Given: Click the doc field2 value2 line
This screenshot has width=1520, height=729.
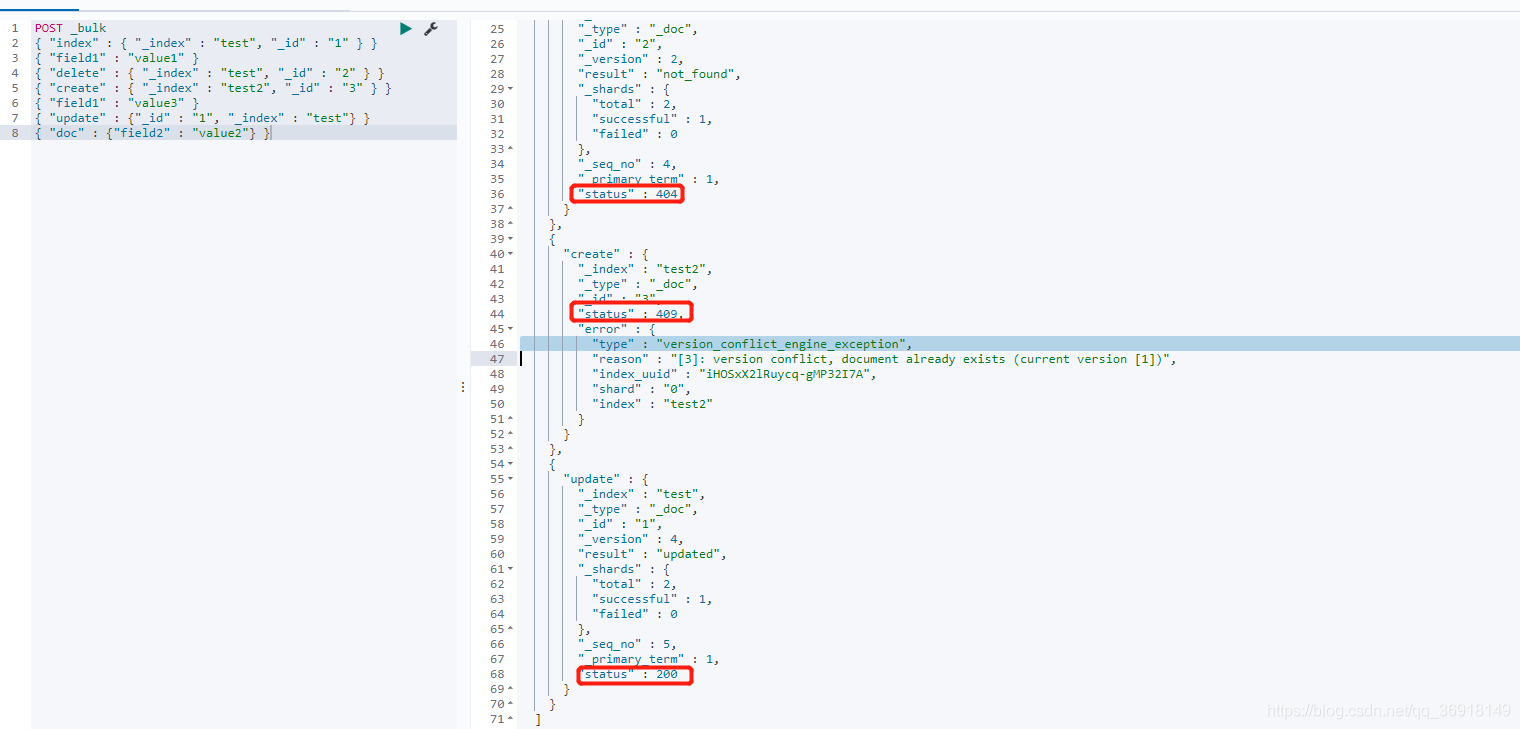Looking at the screenshot, I should pyautogui.click(x=152, y=133).
